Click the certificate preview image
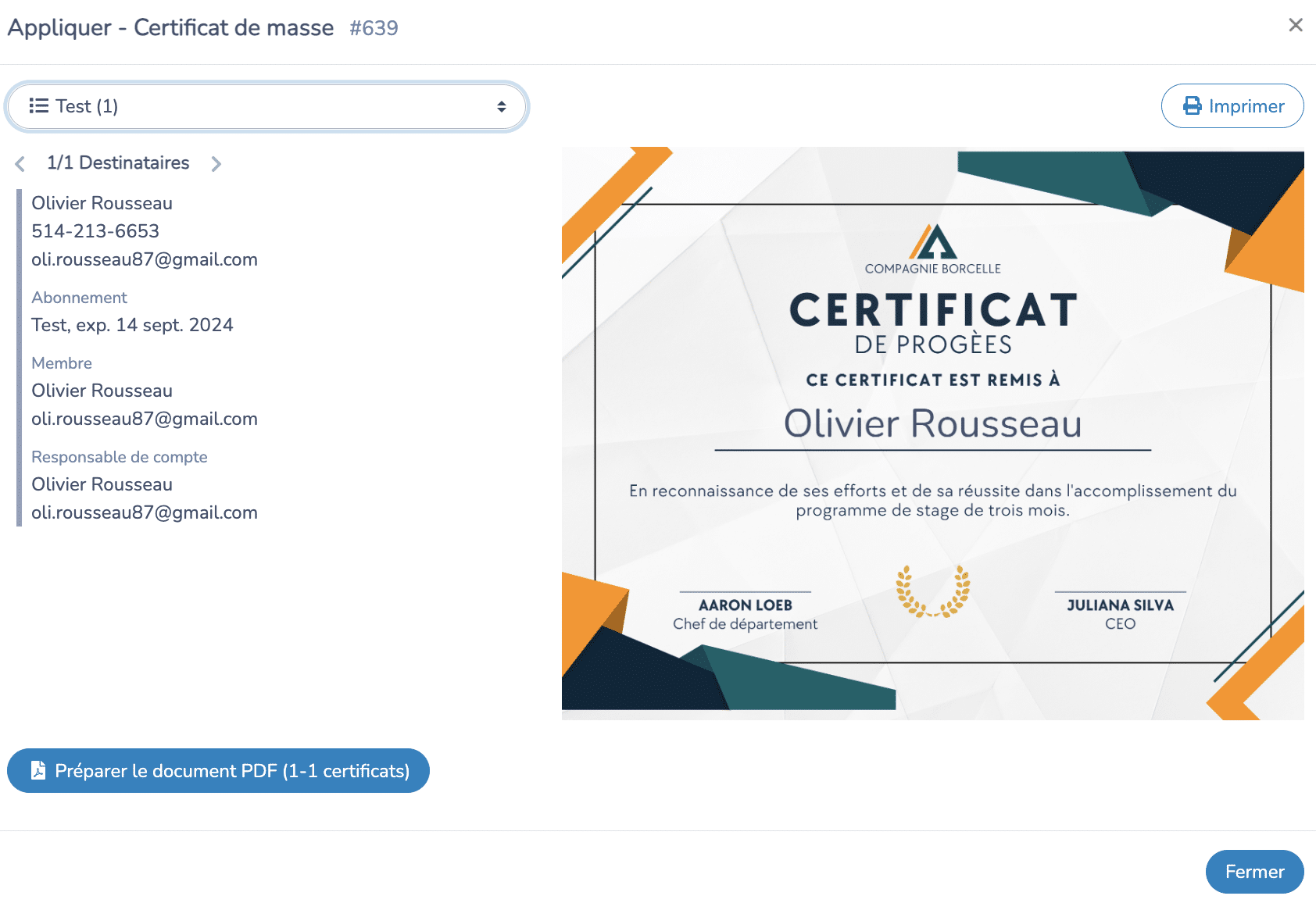This screenshot has height=903, width=1316. click(933, 434)
